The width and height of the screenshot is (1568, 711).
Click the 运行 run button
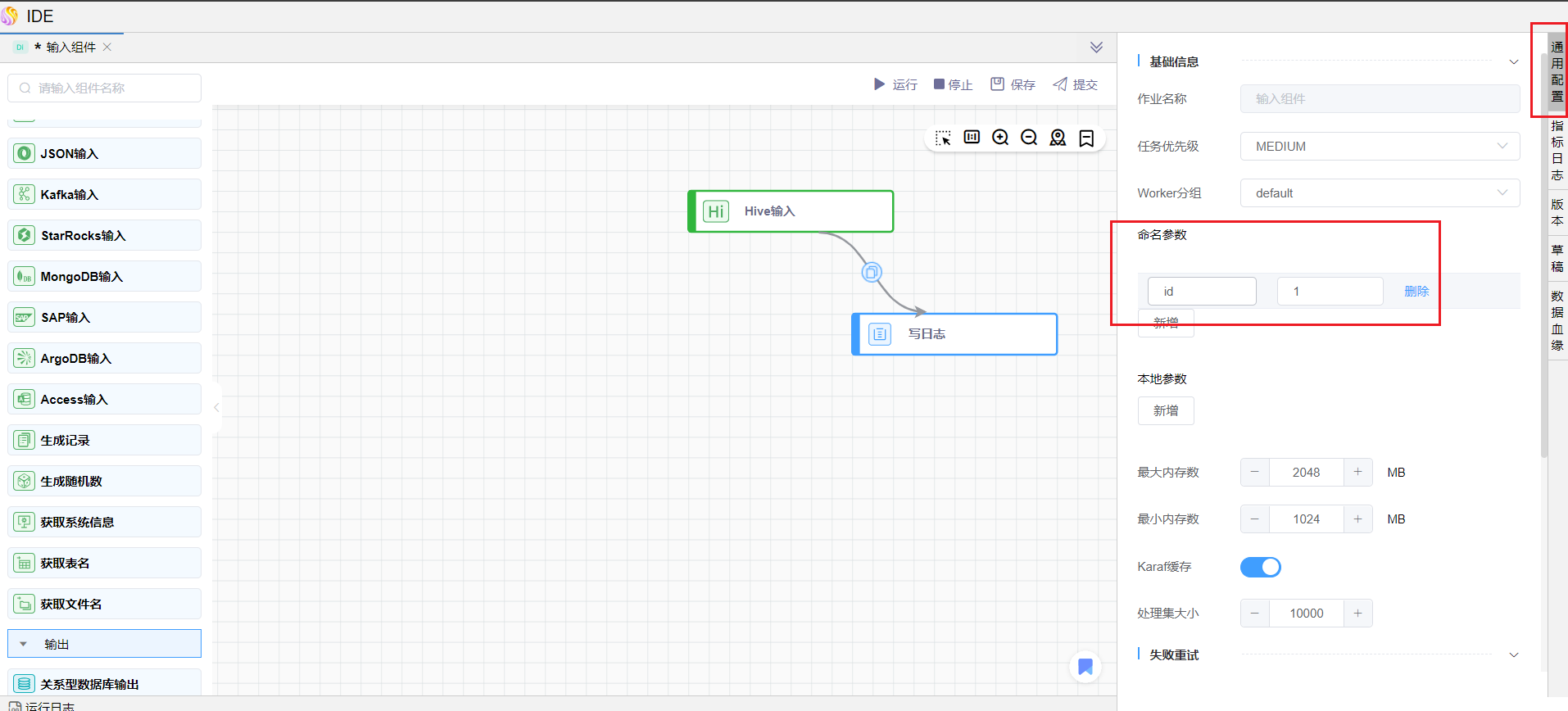pyautogui.click(x=895, y=84)
